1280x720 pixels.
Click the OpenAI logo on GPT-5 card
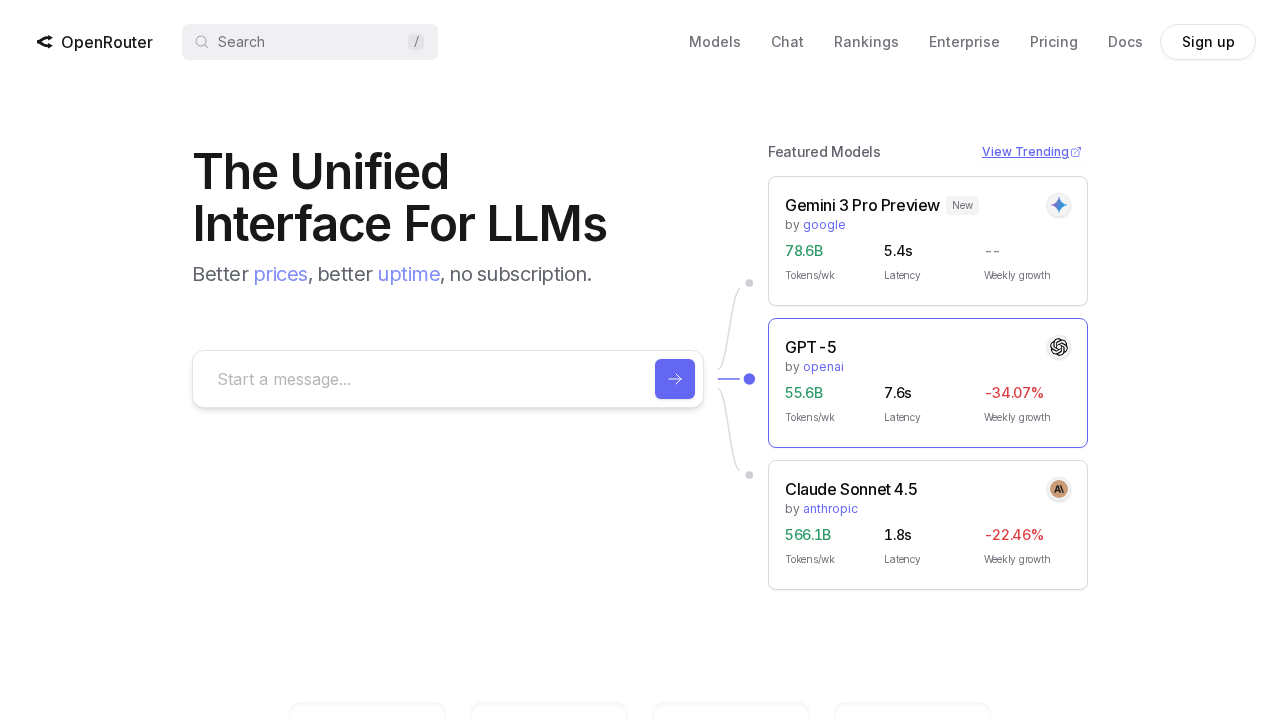click(1059, 347)
